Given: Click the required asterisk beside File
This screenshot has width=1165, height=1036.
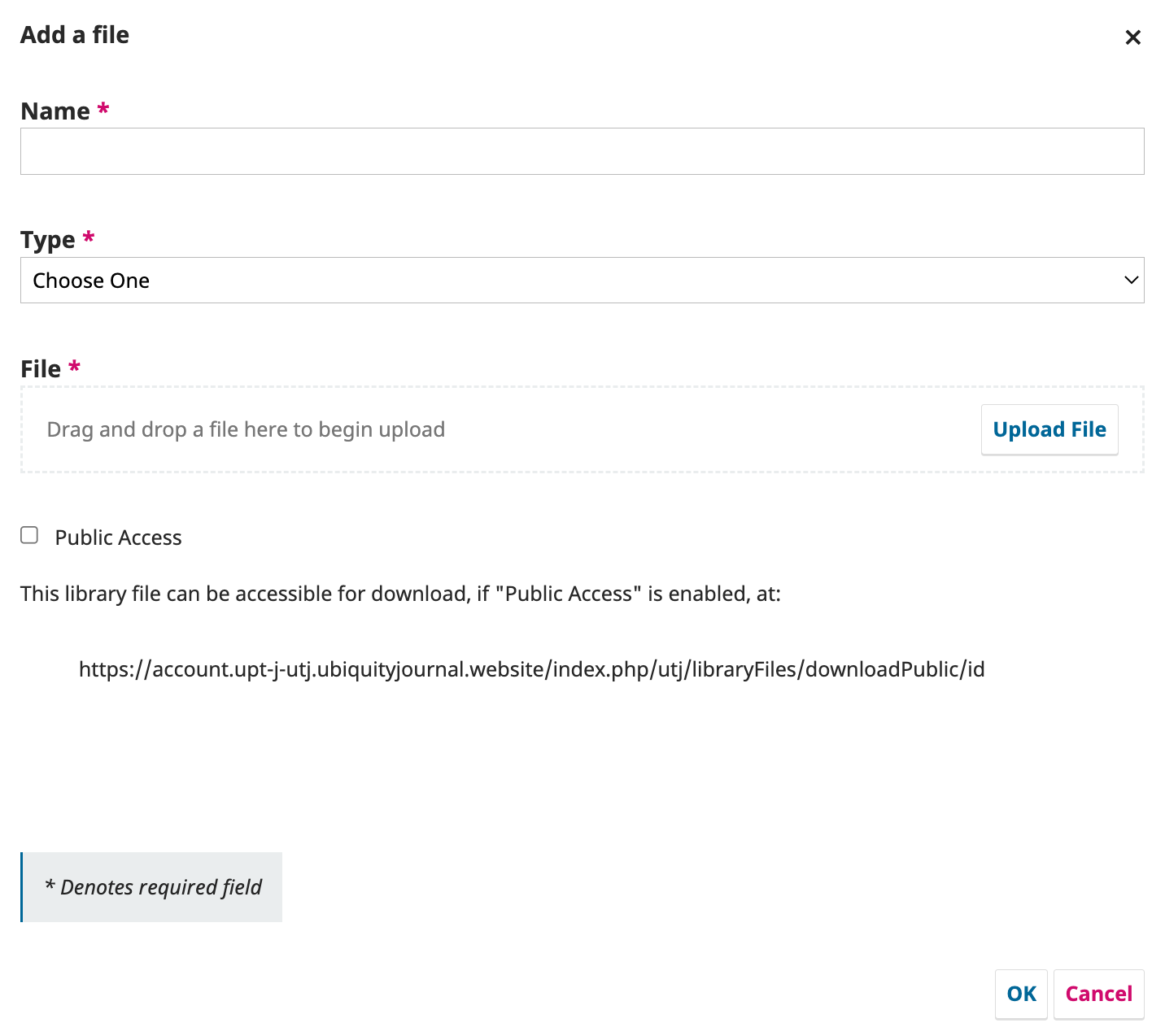Looking at the screenshot, I should point(75,367).
